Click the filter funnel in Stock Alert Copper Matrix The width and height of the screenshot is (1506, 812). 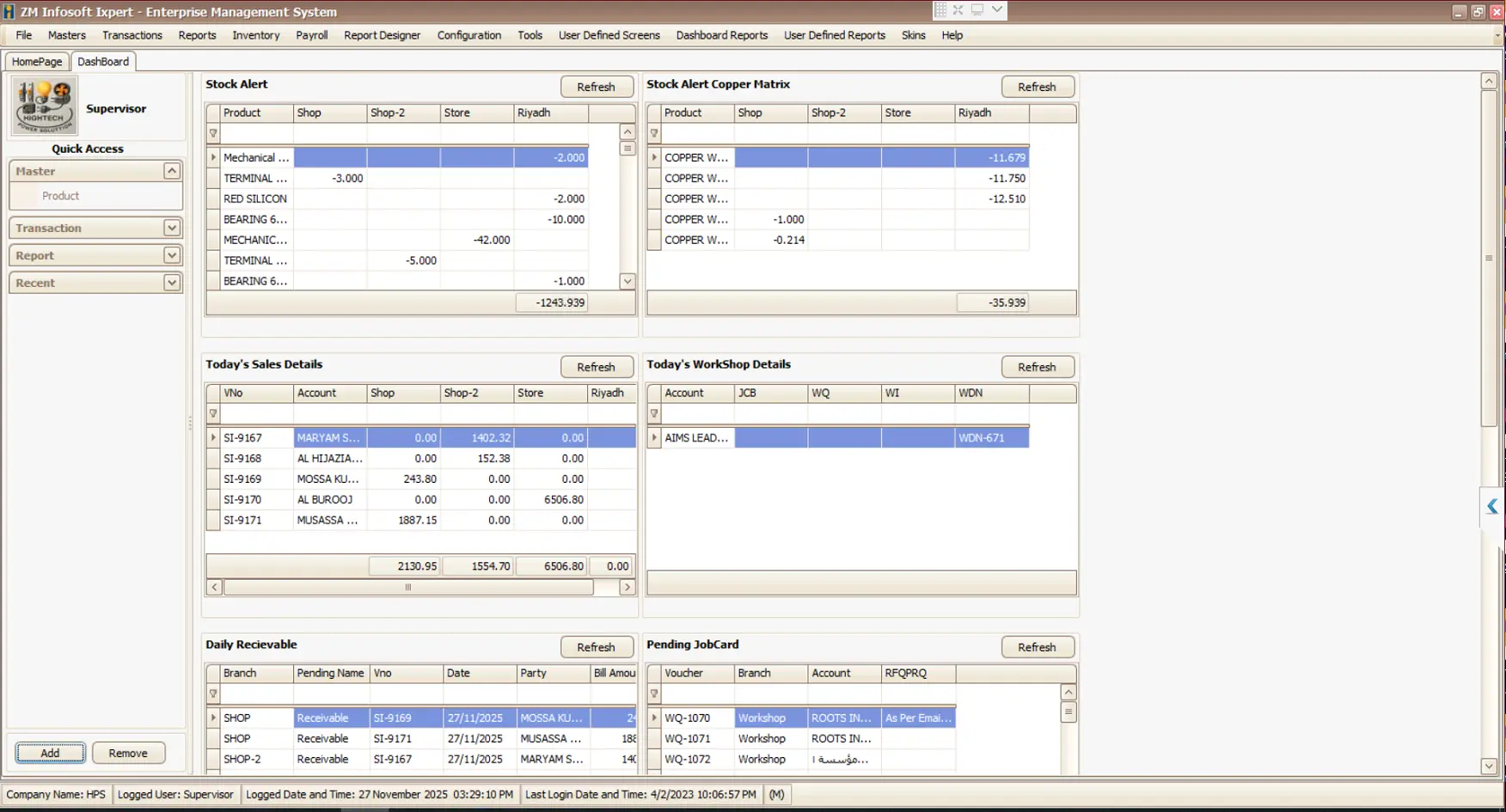654,133
